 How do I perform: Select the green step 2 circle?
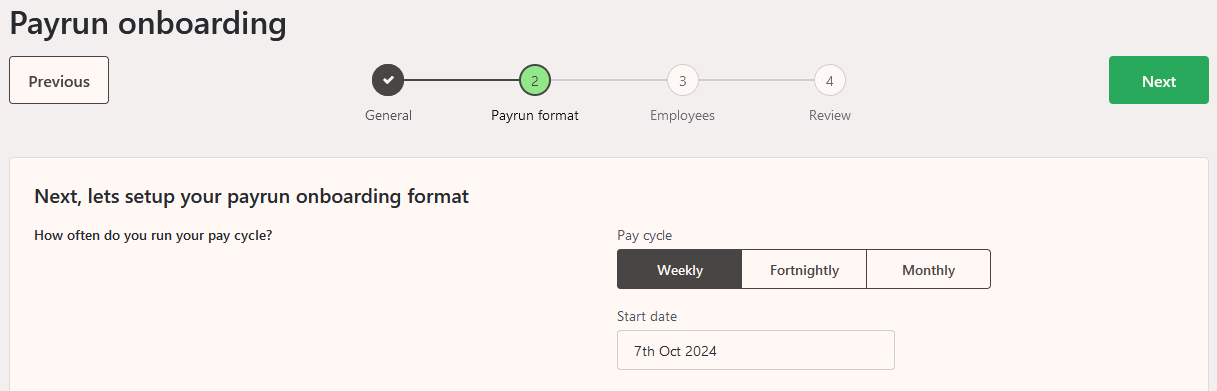point(535,79)
